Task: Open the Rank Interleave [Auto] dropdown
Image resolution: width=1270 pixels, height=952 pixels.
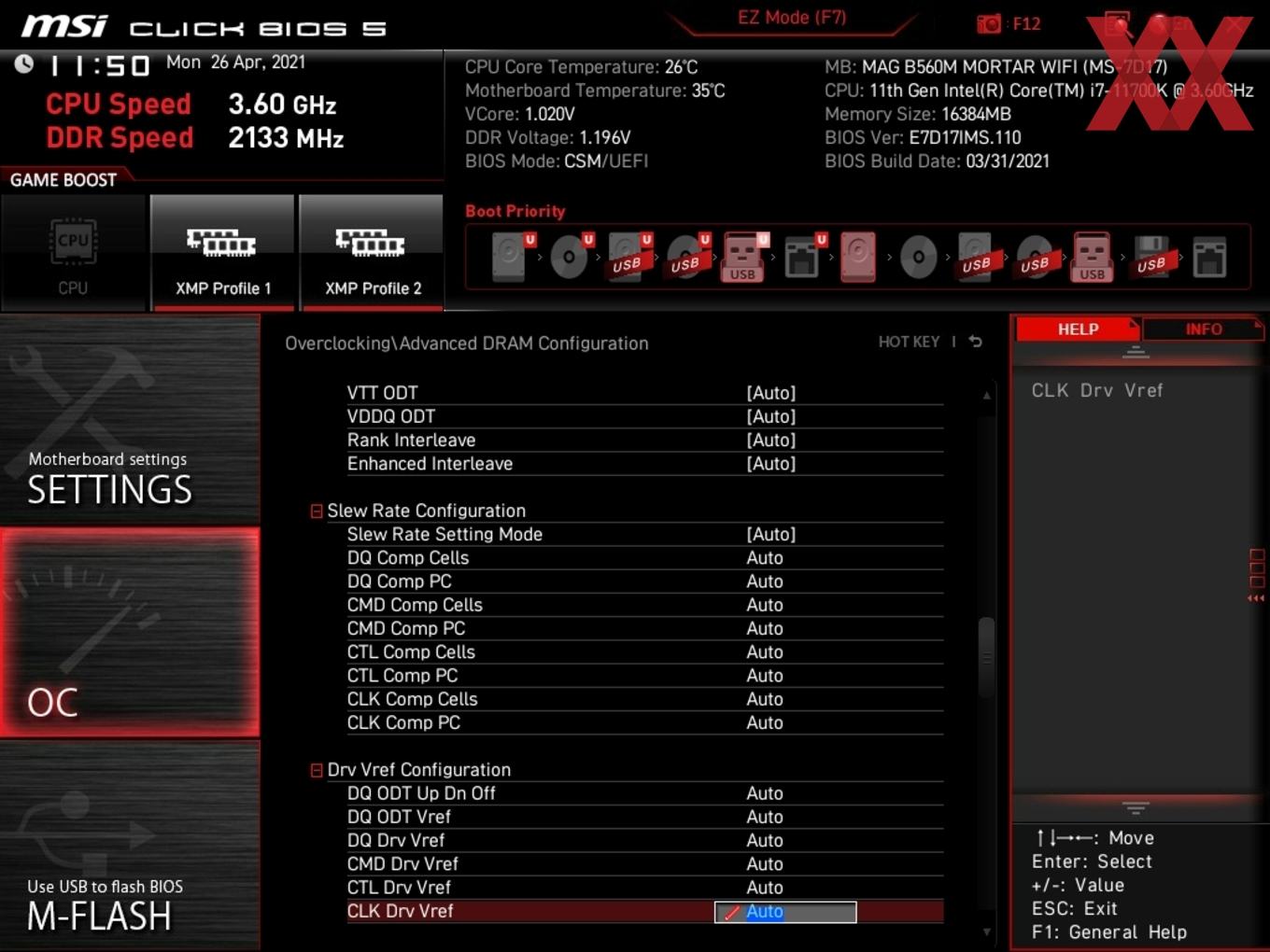Action: point(771,440)
